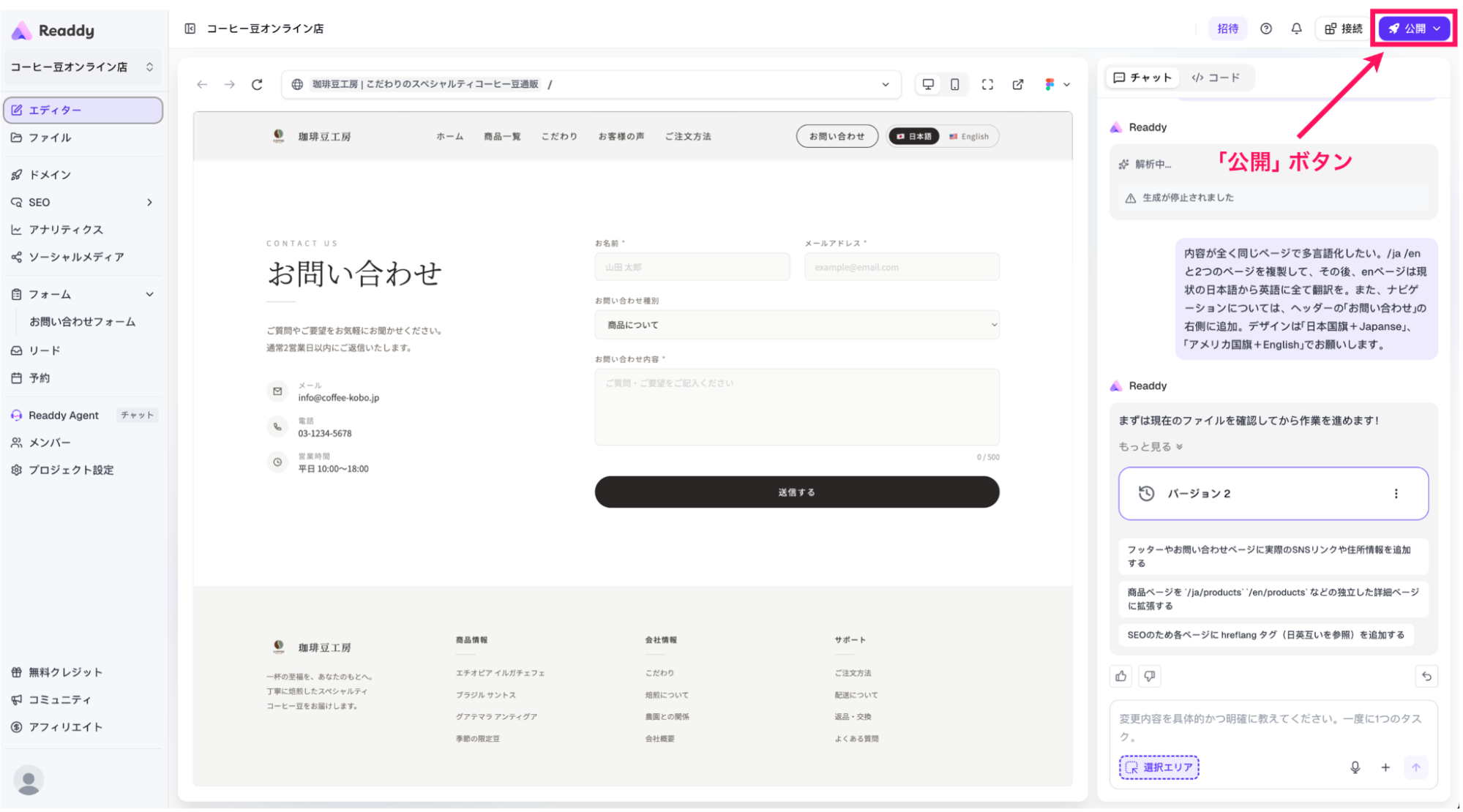Open お問い合わせ種別 select dropdown

[x=797, y=325]
